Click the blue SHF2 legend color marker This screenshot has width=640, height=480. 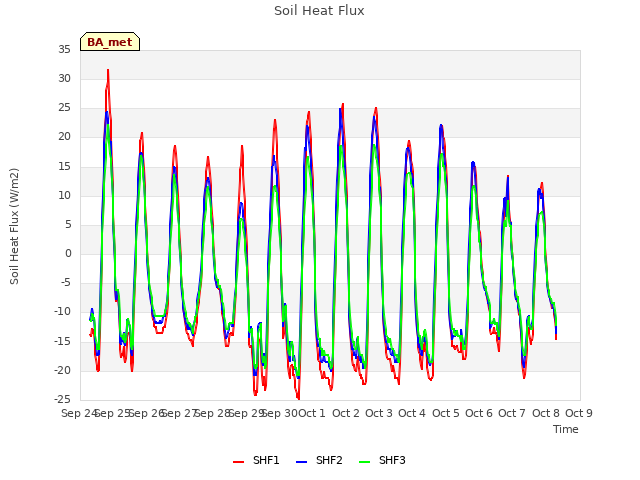301,462
